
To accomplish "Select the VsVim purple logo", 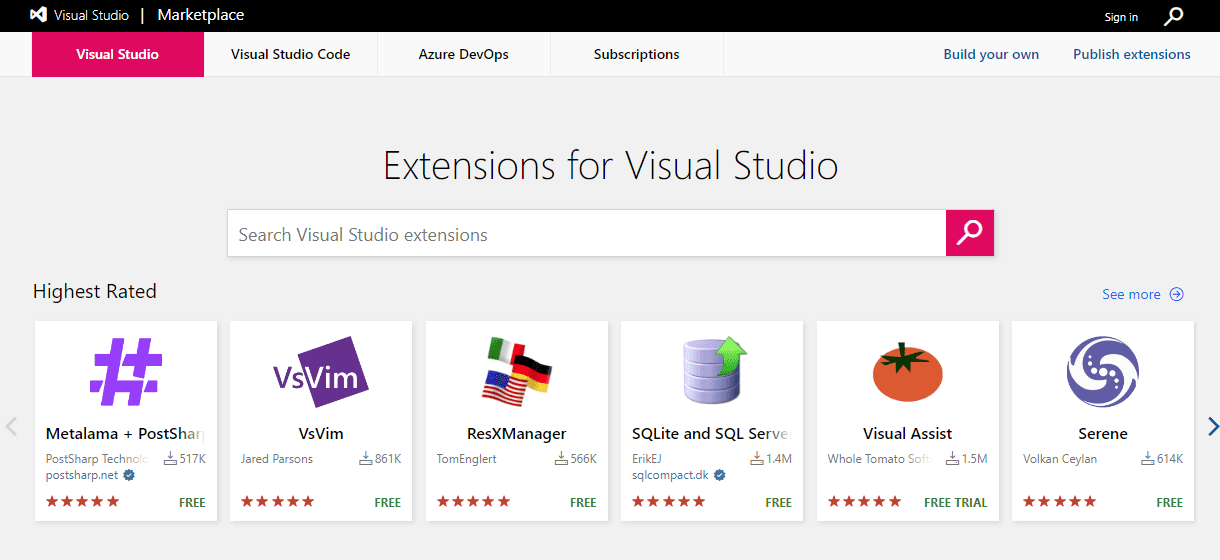I will pyautogui.click(x=321, y=372).
